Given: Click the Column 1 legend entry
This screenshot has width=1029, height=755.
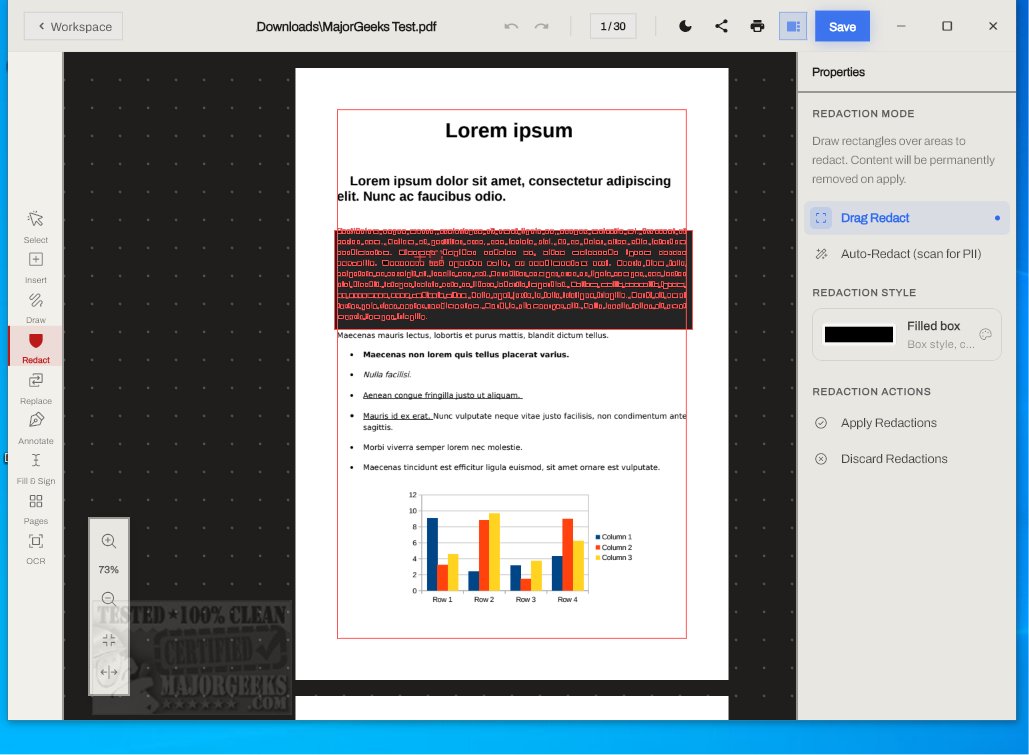Looking at the screenshot, I should [x=614, y=536].
